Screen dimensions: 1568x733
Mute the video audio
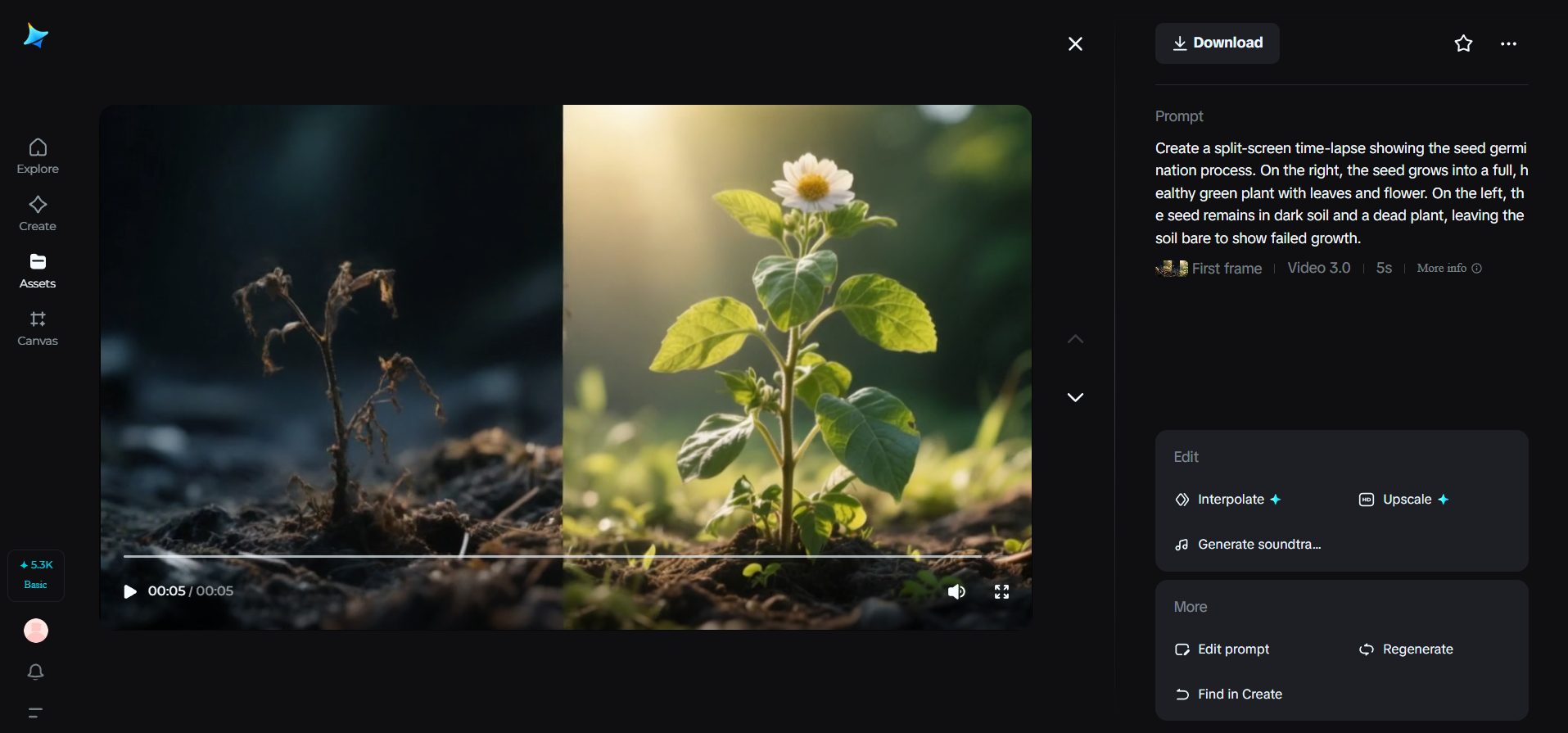click(956, 591)
